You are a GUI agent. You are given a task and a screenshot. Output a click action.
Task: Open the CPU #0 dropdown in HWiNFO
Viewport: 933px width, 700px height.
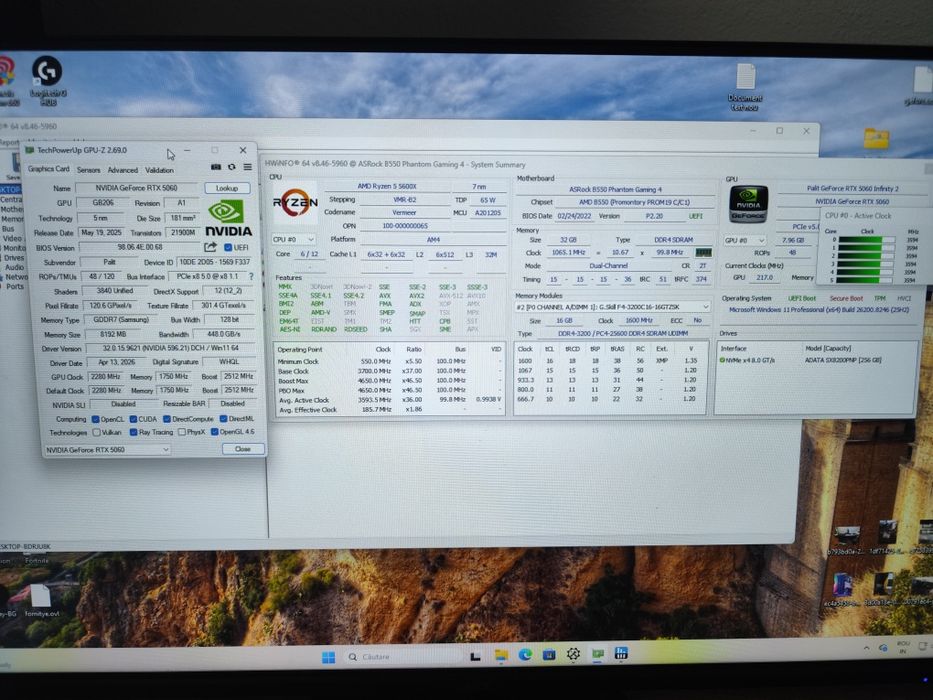293,239
